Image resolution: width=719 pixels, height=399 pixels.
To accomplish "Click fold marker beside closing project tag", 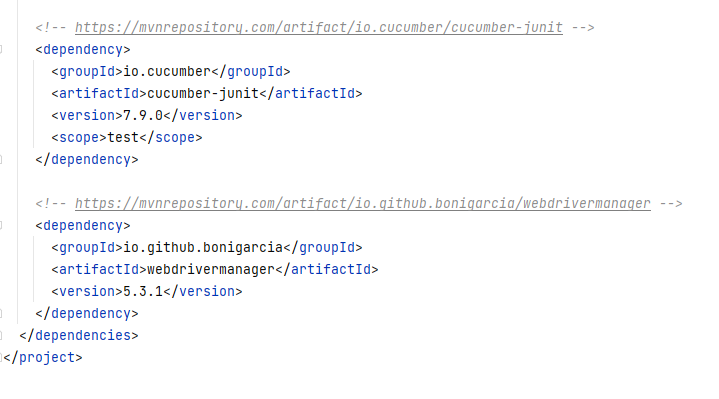I will [1, 357].
